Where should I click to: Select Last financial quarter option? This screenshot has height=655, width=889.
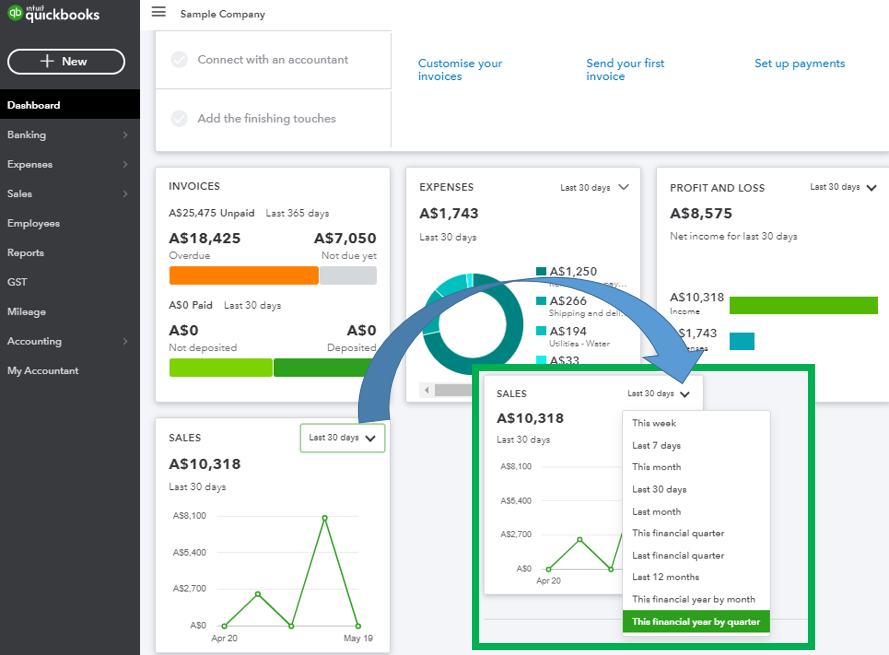(696, 556)
